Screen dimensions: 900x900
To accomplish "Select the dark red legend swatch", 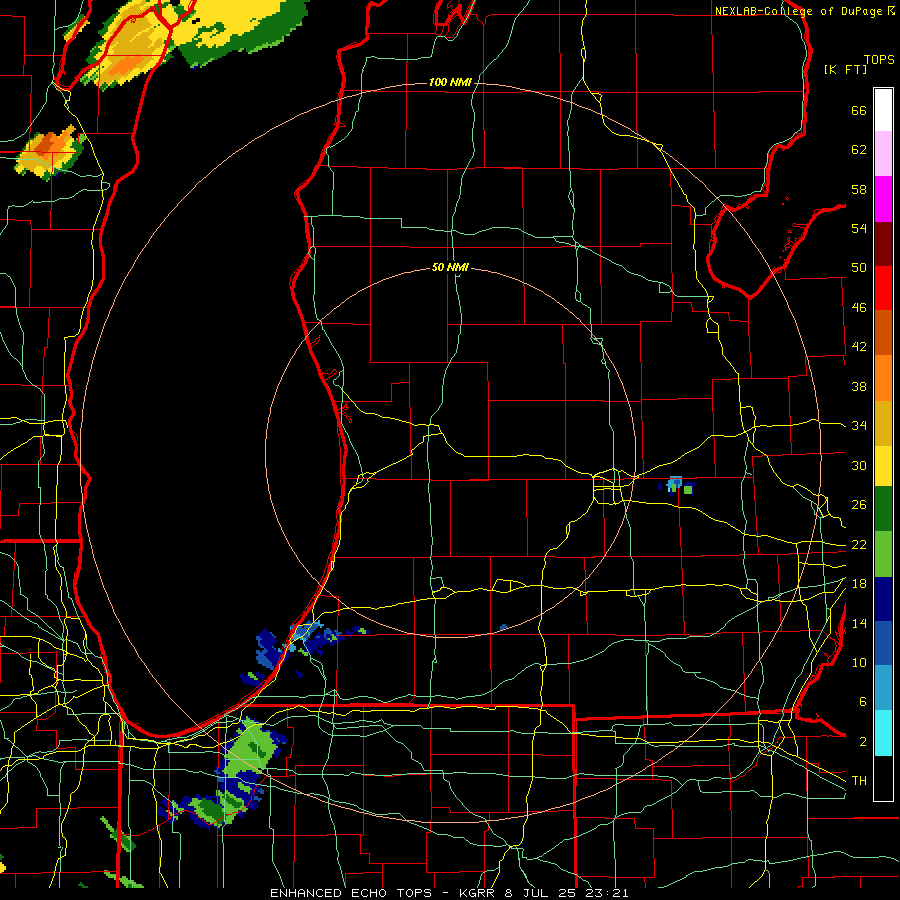I will 883,243.
